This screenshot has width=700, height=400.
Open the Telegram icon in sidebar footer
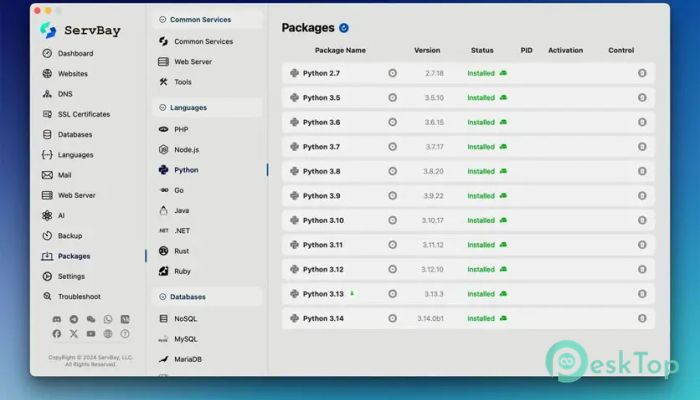point(74,319)
